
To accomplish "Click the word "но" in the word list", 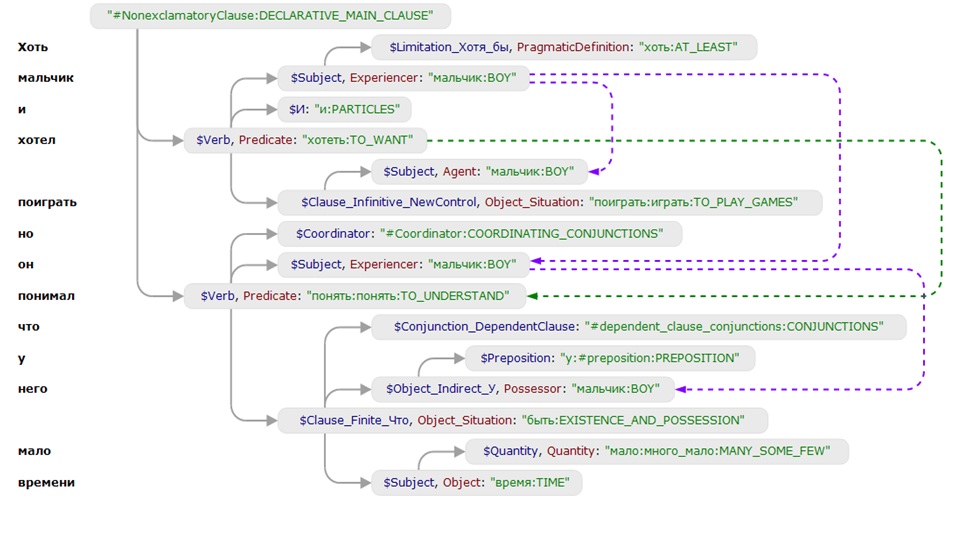I will [26, 234].
